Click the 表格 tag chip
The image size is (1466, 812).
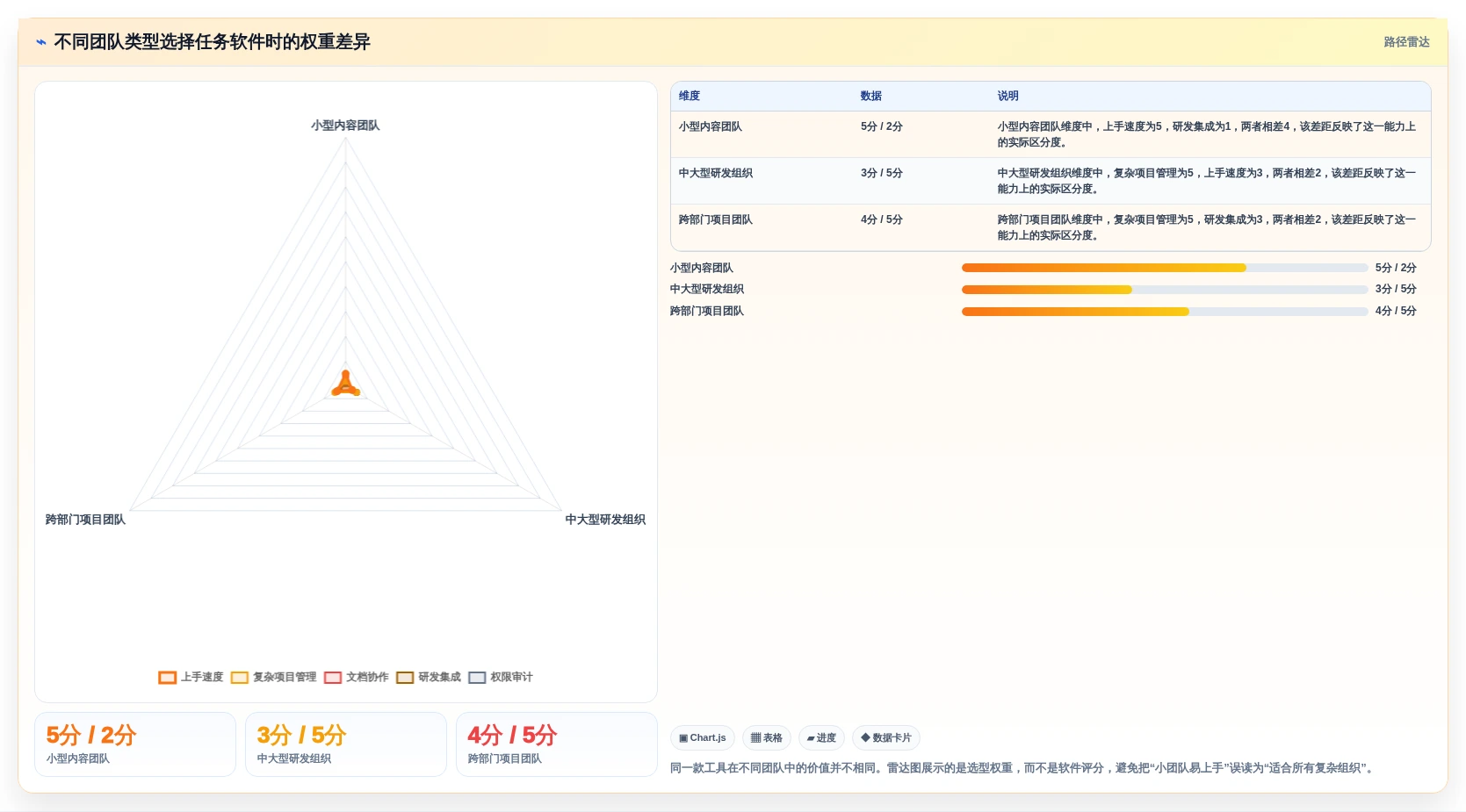click(x=767, y=738)
